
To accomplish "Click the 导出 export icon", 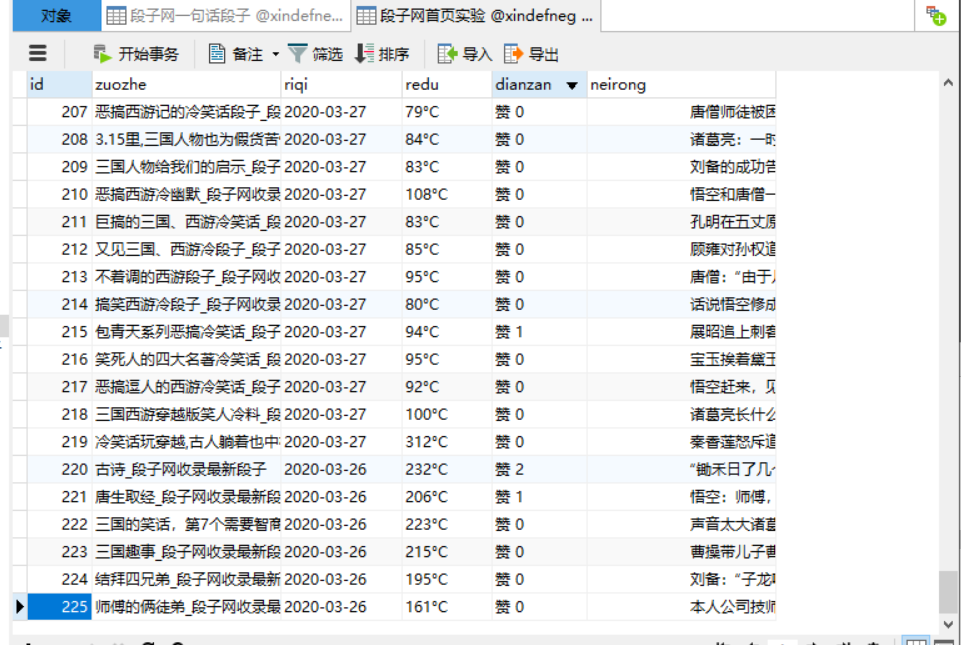I will coord(514,54).
